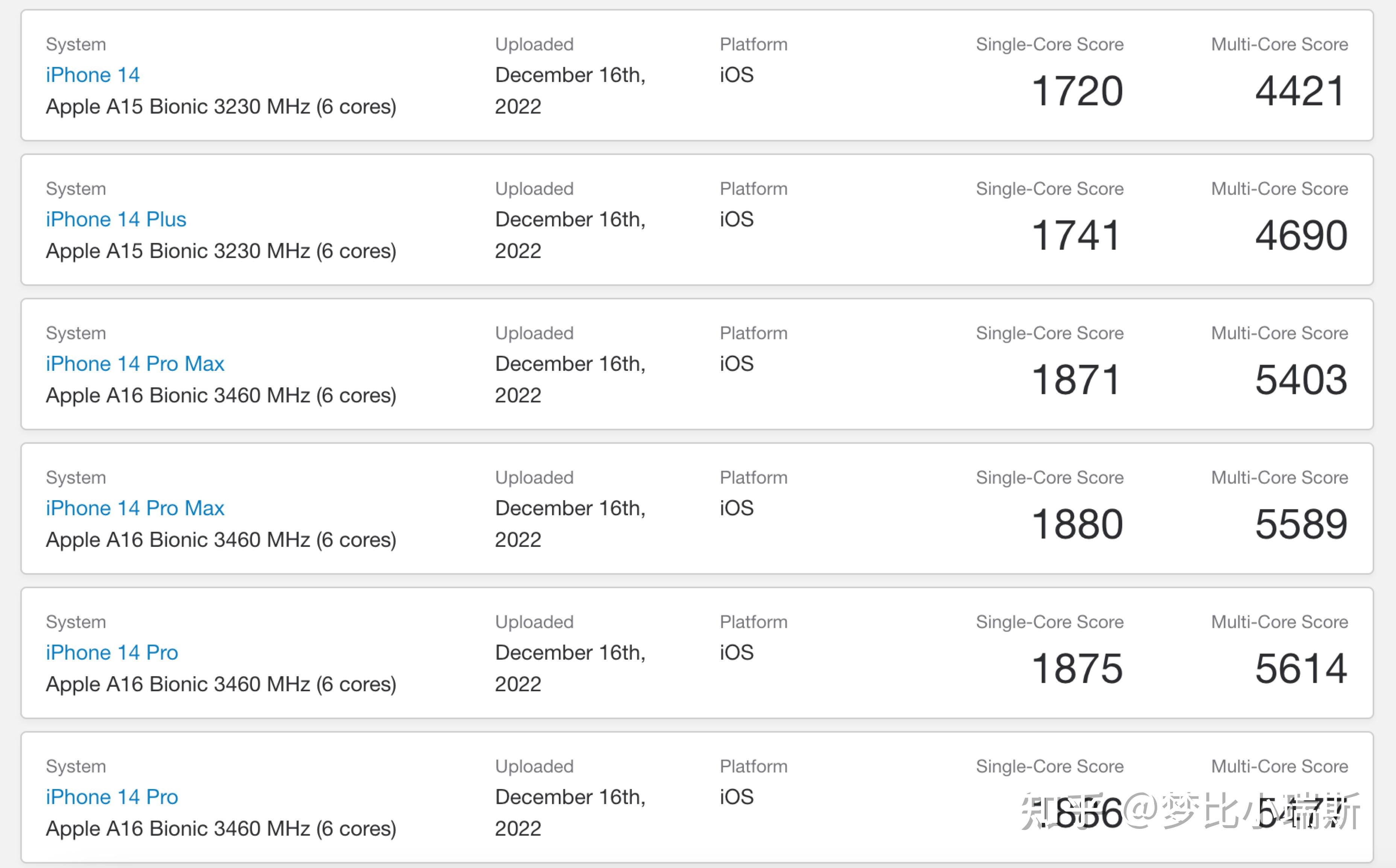Click the multi-core score 5614
The height and width of the screenshot is (868, 1396).
coord(1301,669)
